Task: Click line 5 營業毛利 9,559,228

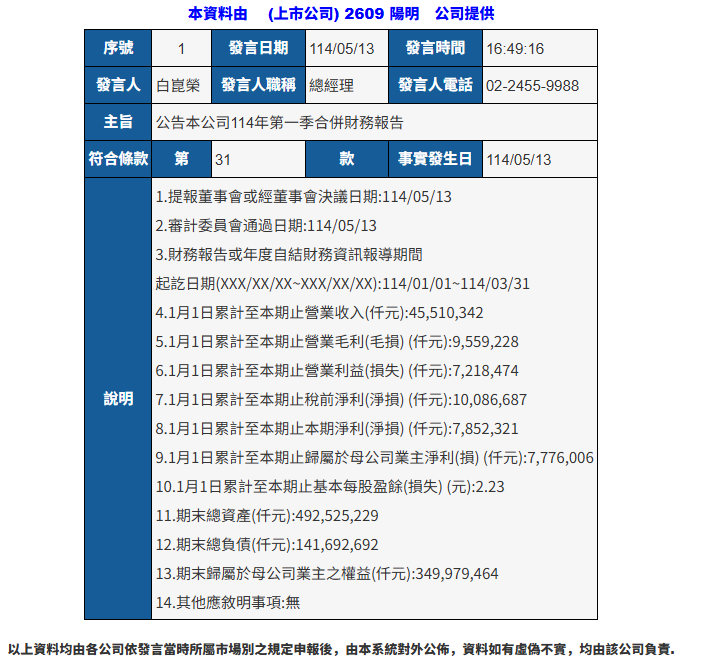Action: pos(337,342)
